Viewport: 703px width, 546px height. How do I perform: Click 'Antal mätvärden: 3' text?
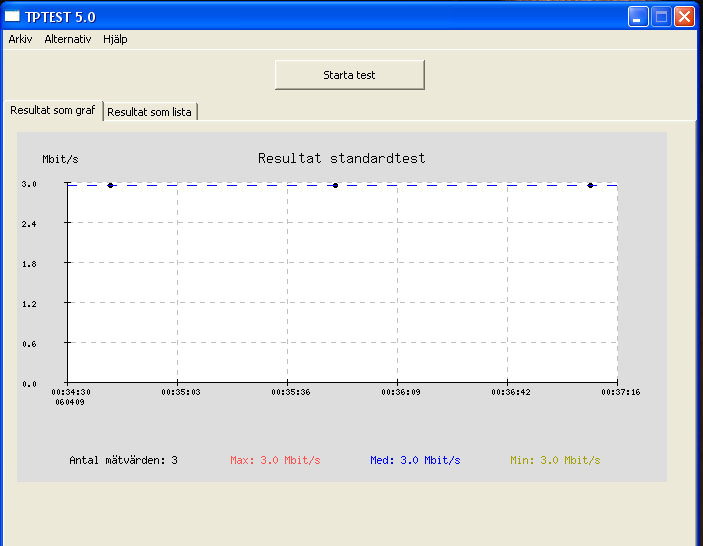[x=123, y=460]
